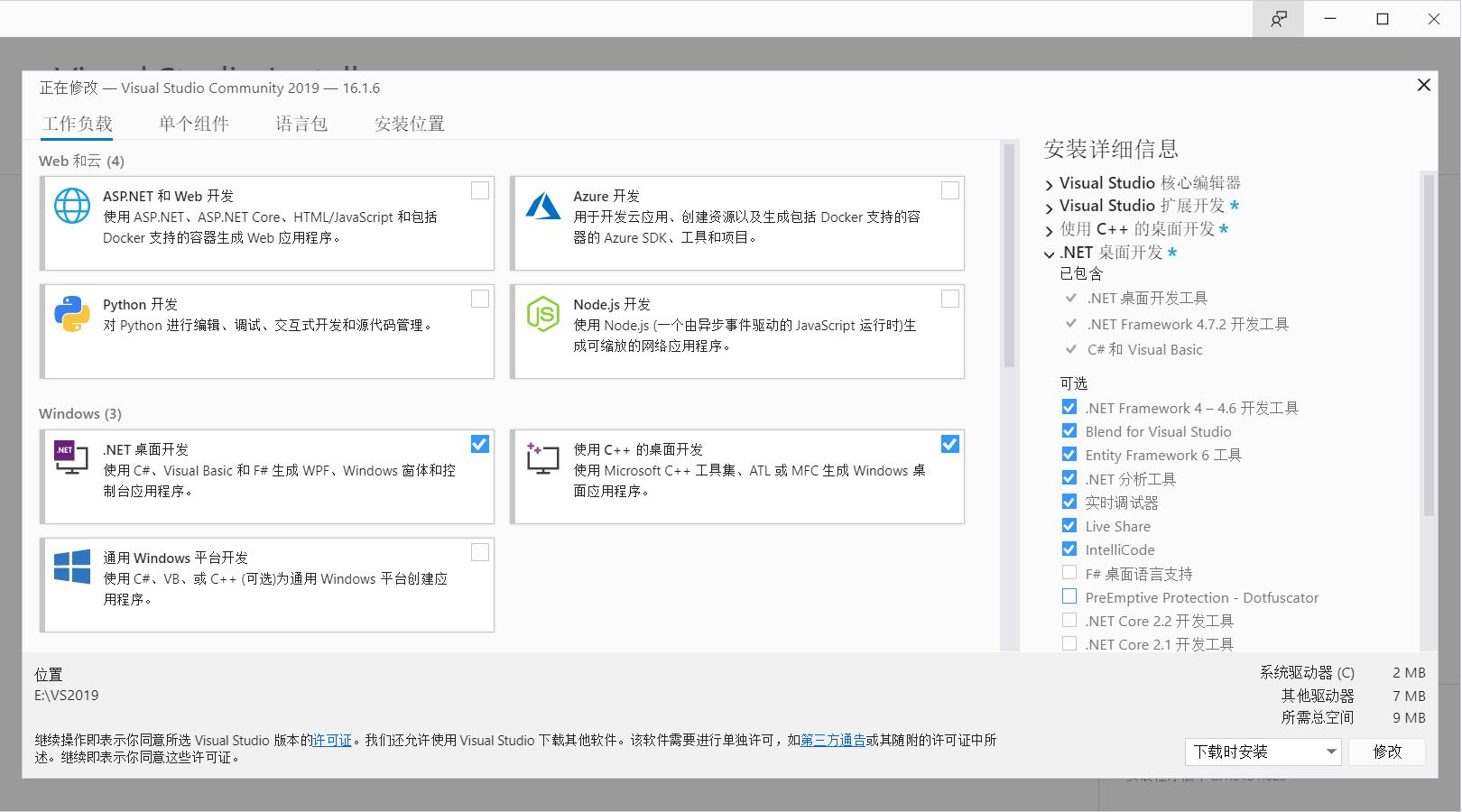Check .NET Core 2.1 开发工具
Image resolution: width=1462 pixels, height=812 pixels.
pos(1069,643)
